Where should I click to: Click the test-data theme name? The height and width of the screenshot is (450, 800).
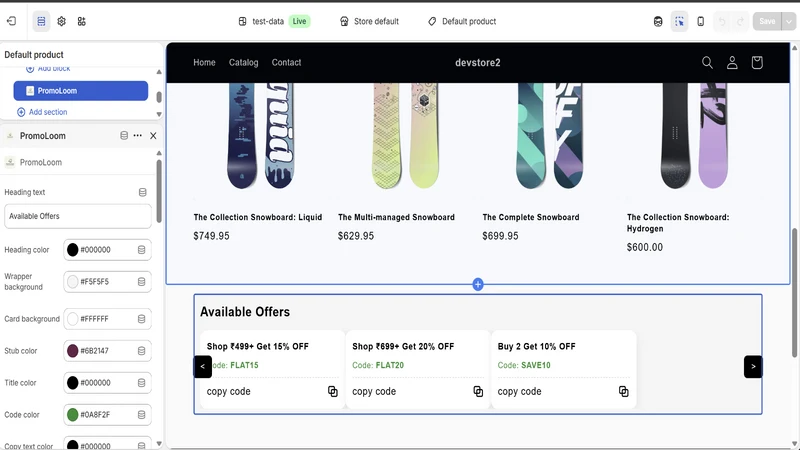click(268, 21)
